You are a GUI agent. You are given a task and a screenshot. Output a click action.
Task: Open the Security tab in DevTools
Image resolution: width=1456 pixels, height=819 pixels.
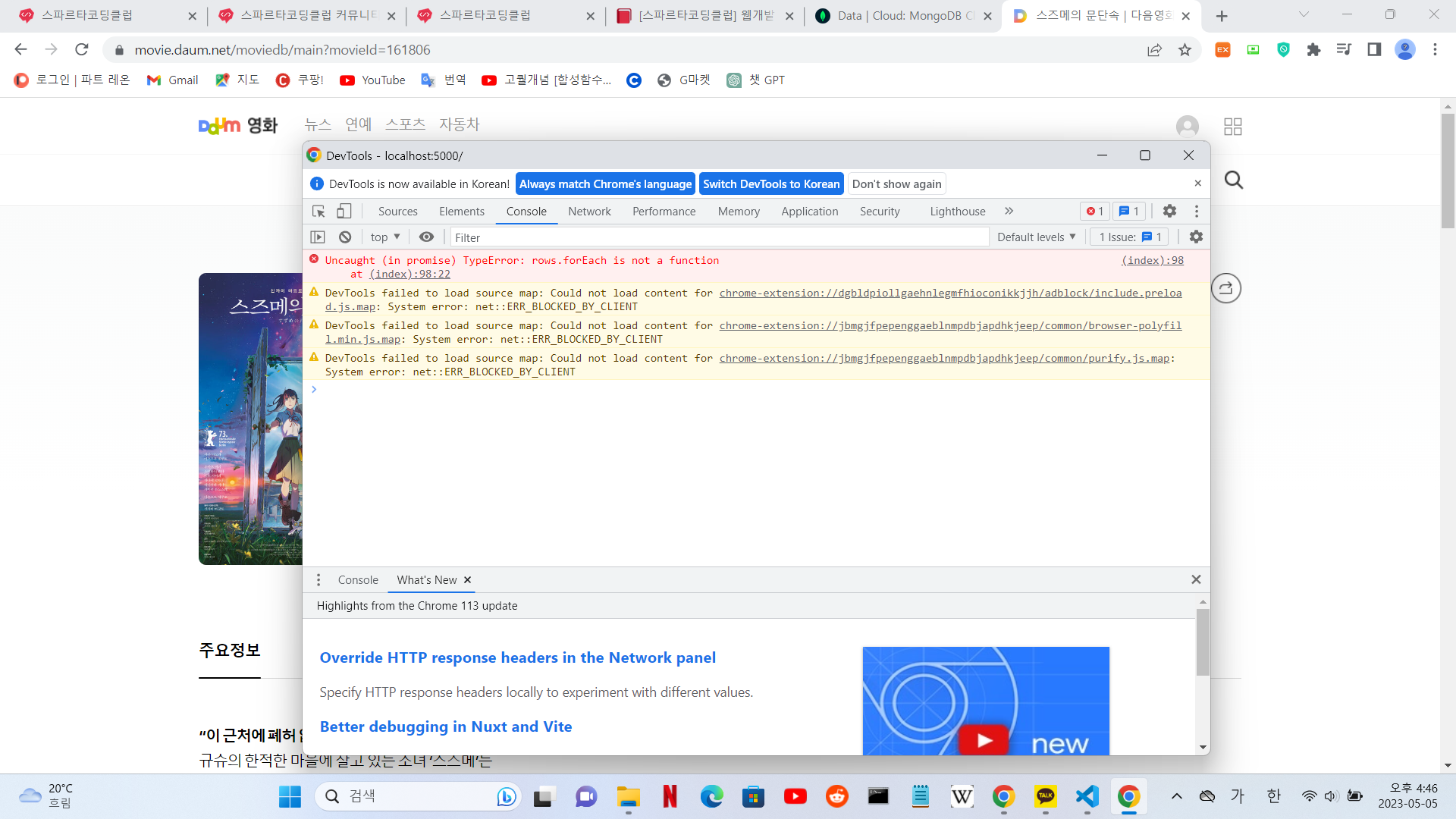coord(880,212)
